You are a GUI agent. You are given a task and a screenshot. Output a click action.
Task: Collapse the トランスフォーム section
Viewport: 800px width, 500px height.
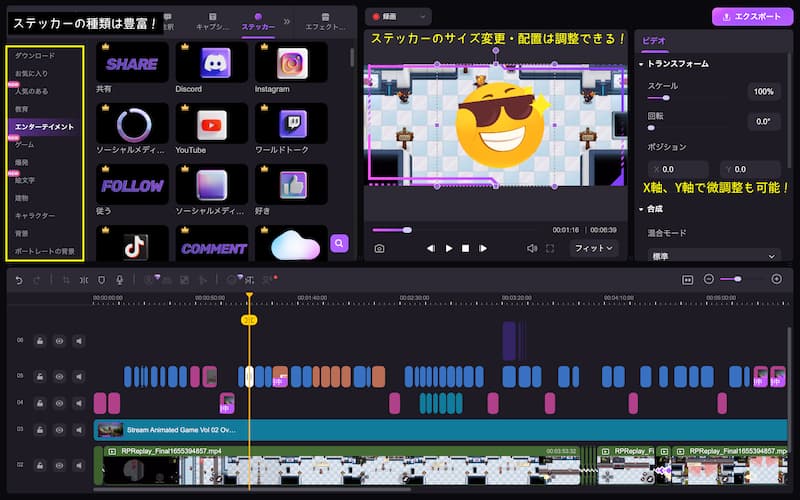pyautogui.click(x=641, y=64)
